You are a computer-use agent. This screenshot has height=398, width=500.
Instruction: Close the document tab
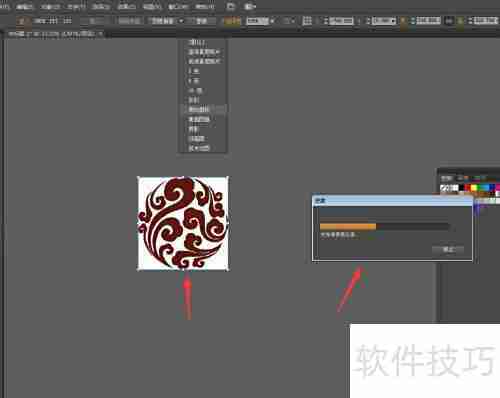pyautogui.click(x=100, y=34)
